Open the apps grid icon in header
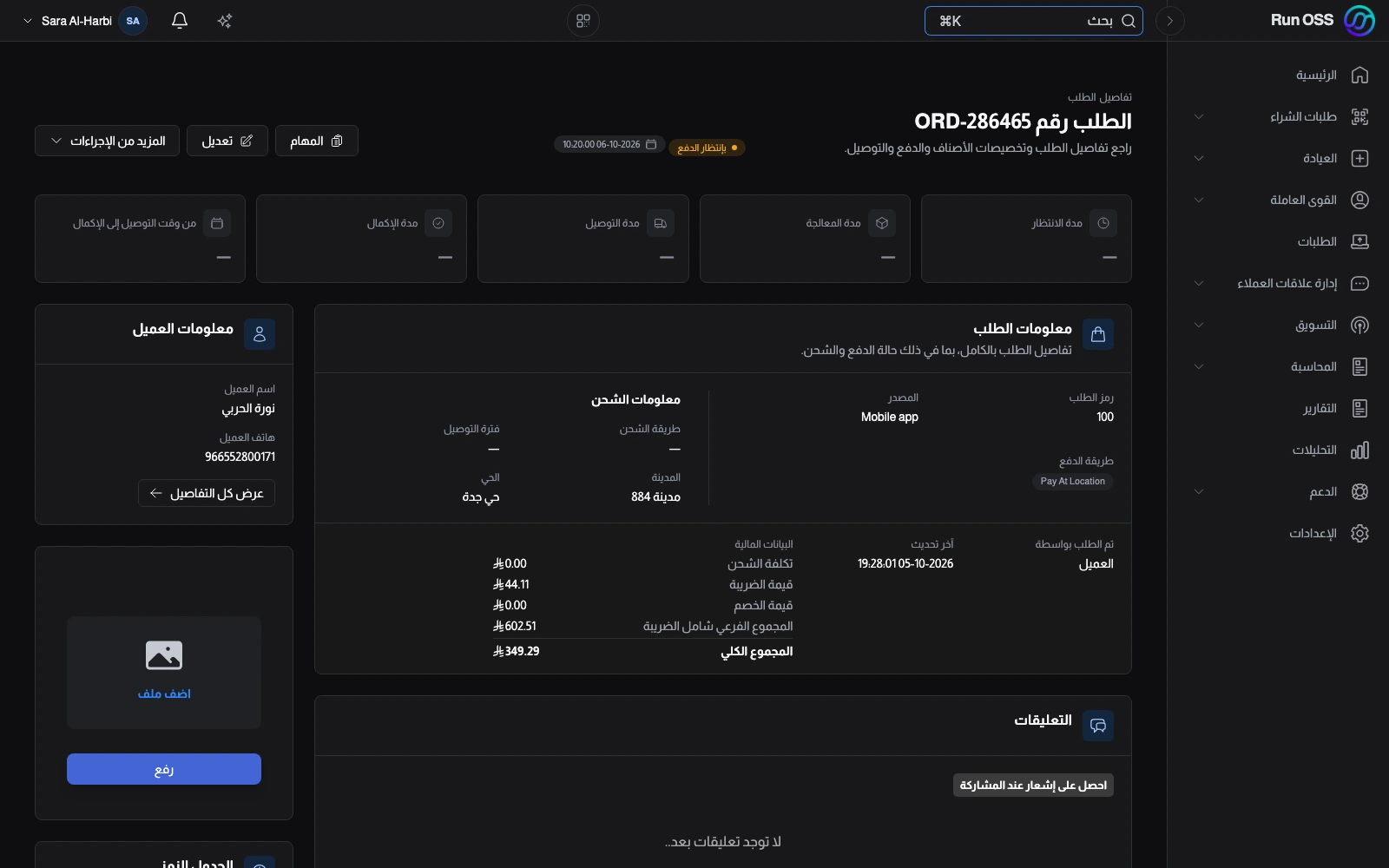The image size is (1389, 868). coord(583,21)
